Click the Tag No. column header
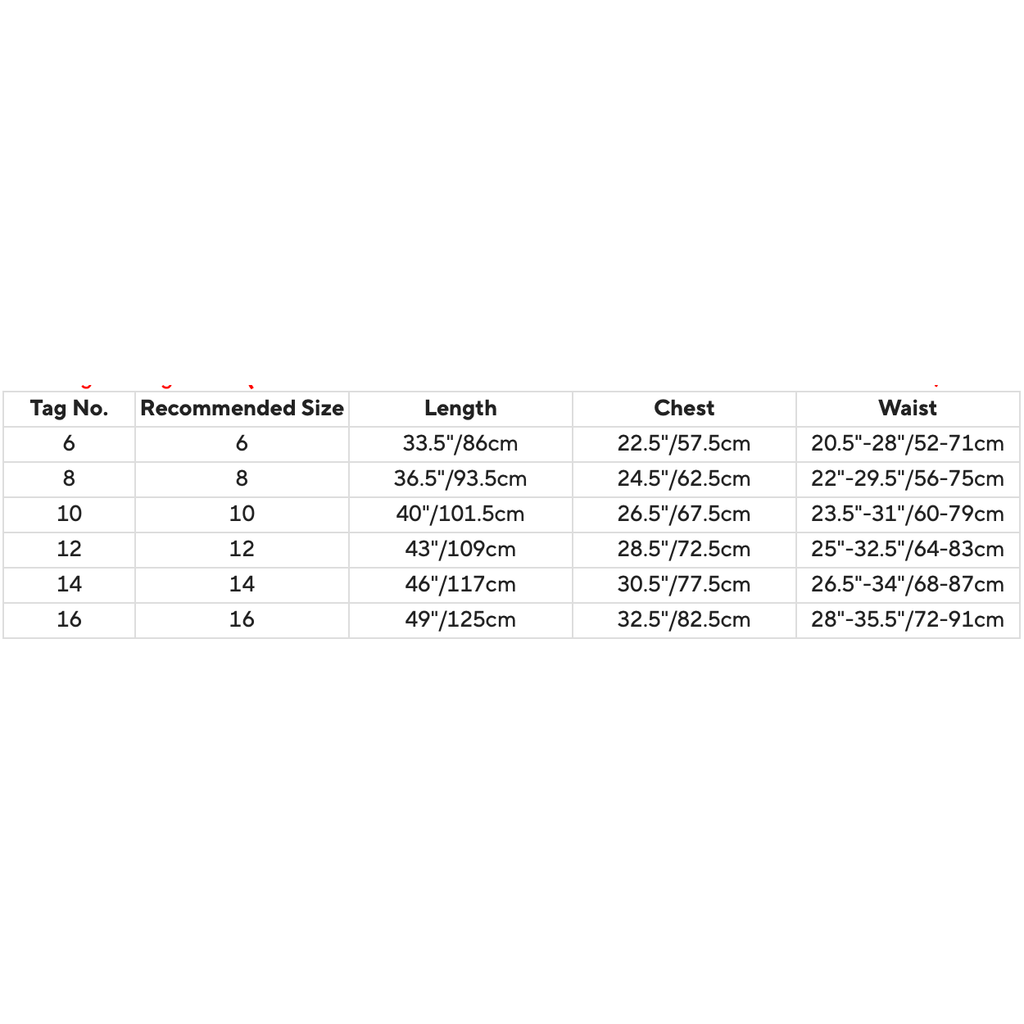Screen dimensions: 1024x1024 click(x=69, y=408)
